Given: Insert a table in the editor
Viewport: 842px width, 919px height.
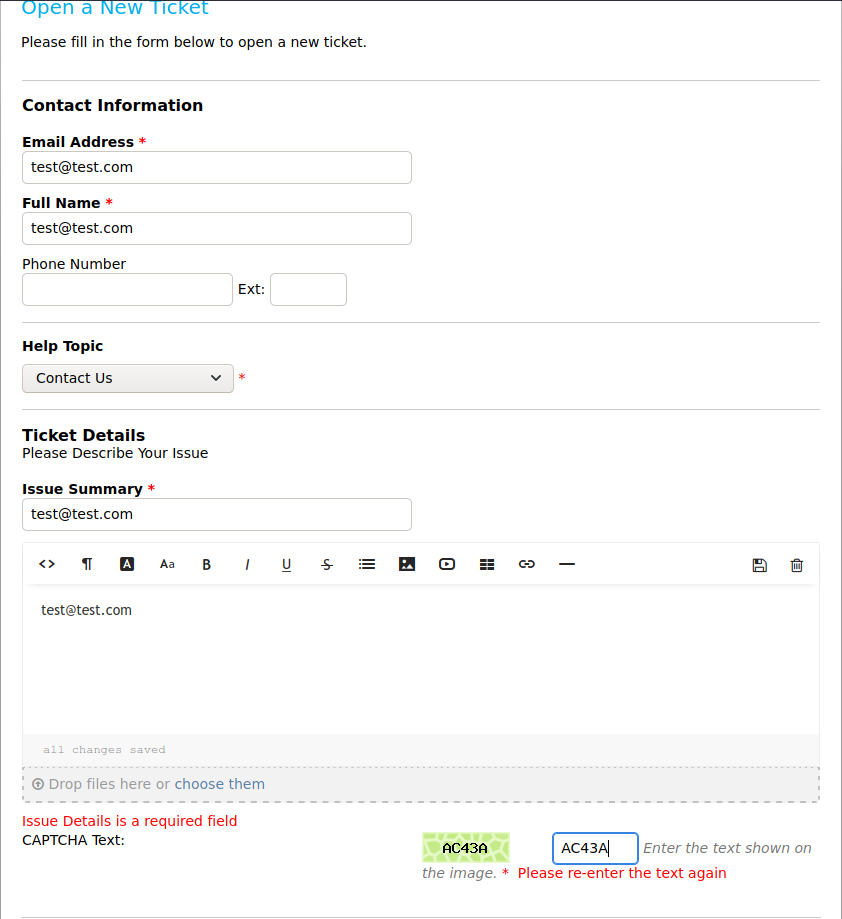Looking at the screenshot, I should 487,564.
